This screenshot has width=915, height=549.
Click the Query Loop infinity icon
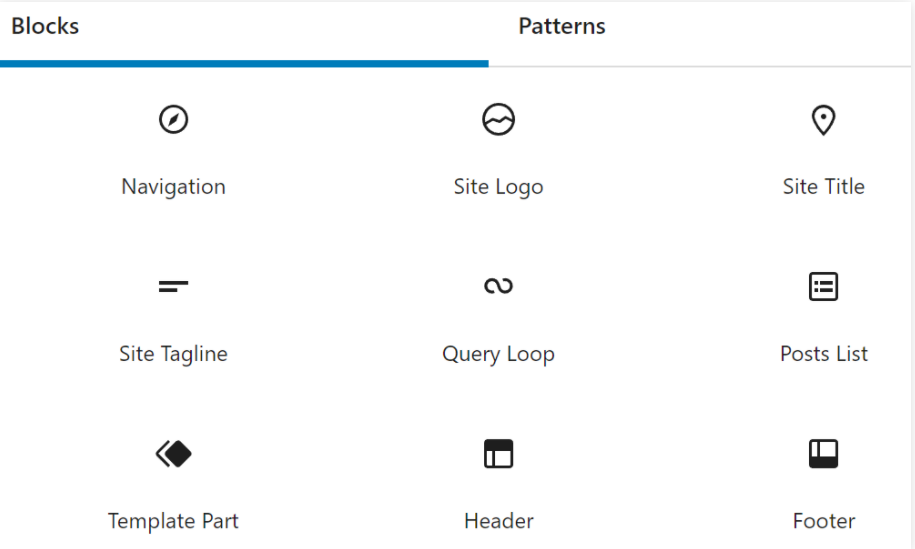coord(498,287)
